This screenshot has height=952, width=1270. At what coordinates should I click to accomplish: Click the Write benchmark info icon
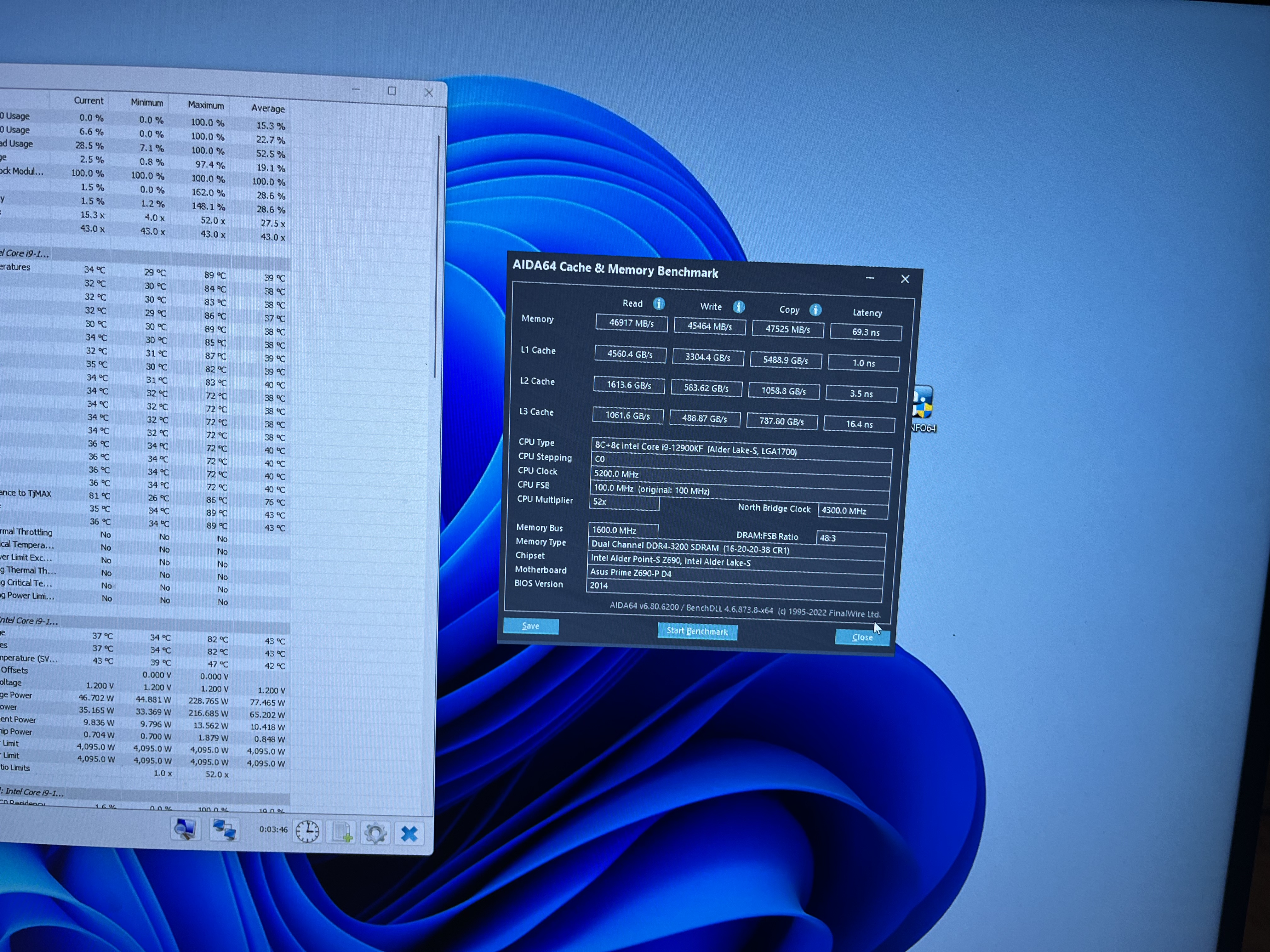tap(738, 307)
